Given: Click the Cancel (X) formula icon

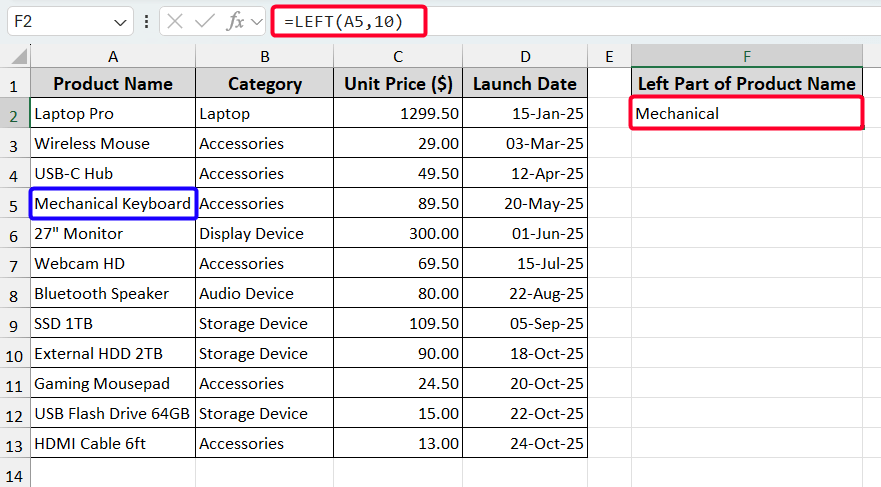Looking at the screenshot, I should click(x=175, y=22).
